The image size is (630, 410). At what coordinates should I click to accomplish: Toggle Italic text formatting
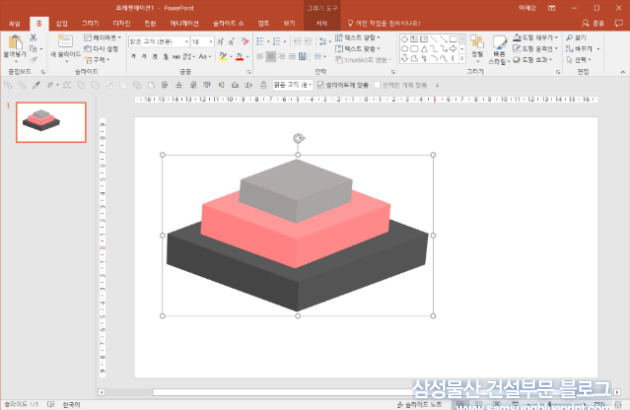coord(144,57)
